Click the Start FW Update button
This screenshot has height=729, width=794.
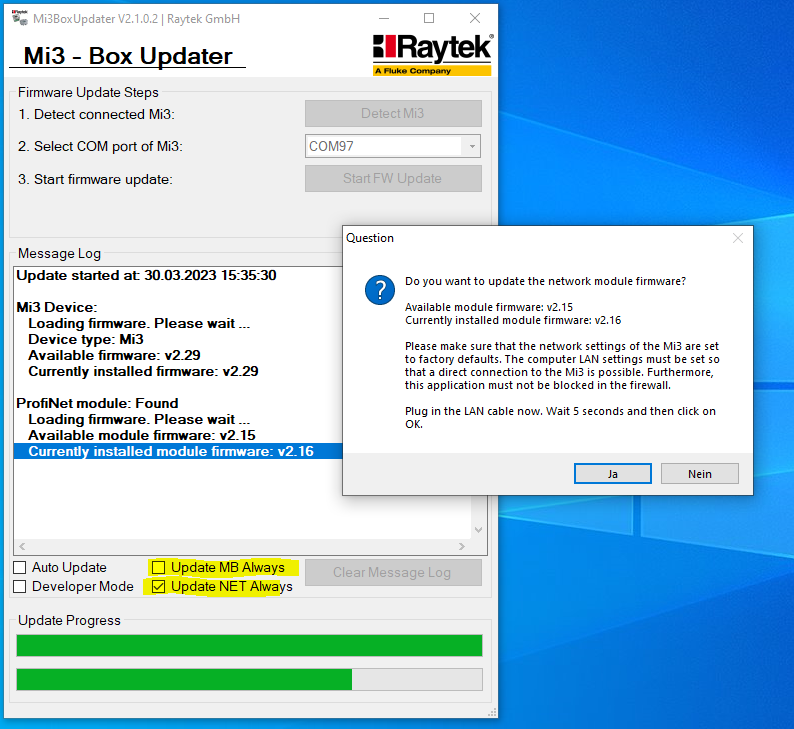pyautogui.click(x=393, y=179)
